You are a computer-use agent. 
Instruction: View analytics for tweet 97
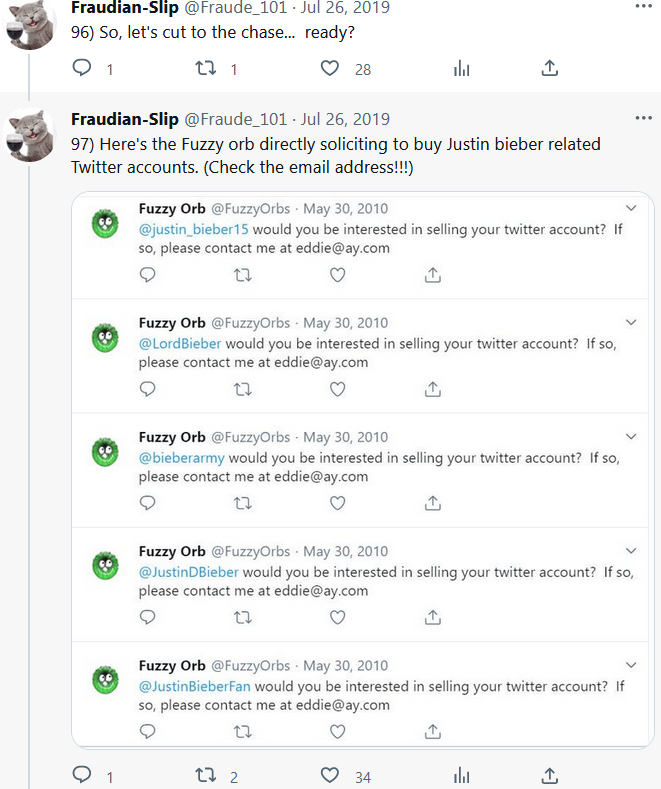coord(461,775)
